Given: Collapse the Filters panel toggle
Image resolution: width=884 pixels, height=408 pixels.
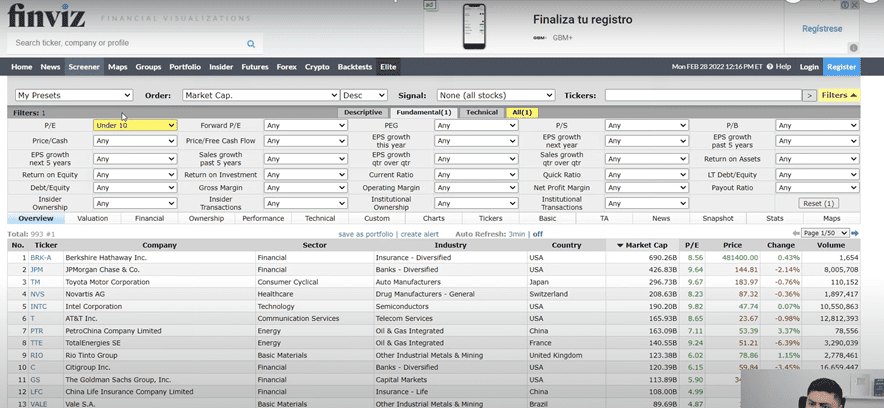Looking at the screenshot, I should click(839, 96).
